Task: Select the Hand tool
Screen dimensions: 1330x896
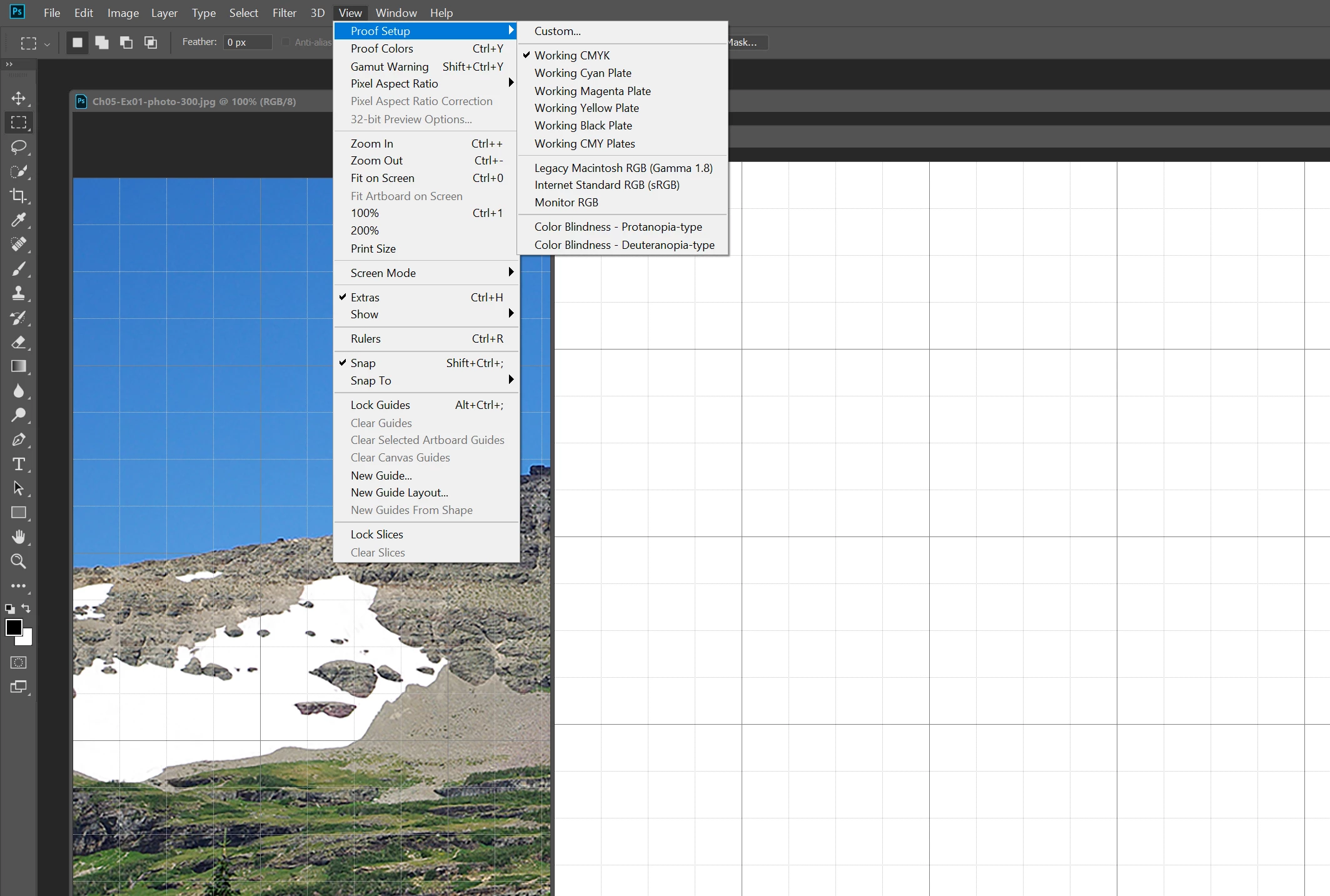Action: coord(19,537)
